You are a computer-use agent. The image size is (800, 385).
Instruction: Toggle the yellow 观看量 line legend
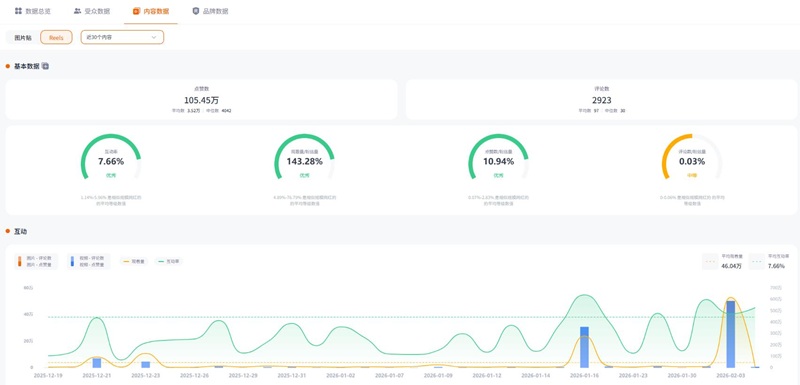[135, 262]
